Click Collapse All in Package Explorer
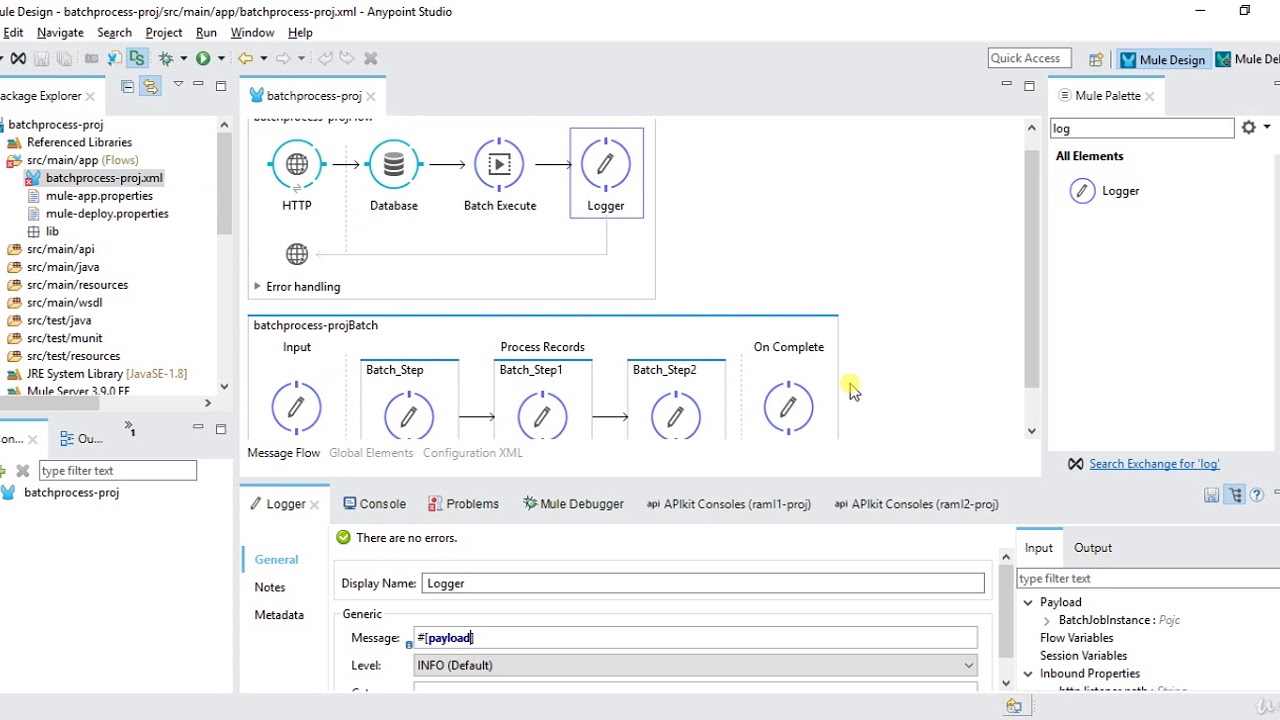Screen dimensions: 1280x720 point(127,87)
